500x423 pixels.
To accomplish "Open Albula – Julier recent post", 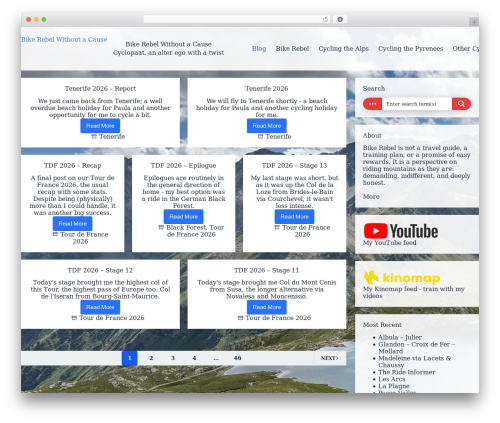I will point(400,337).
